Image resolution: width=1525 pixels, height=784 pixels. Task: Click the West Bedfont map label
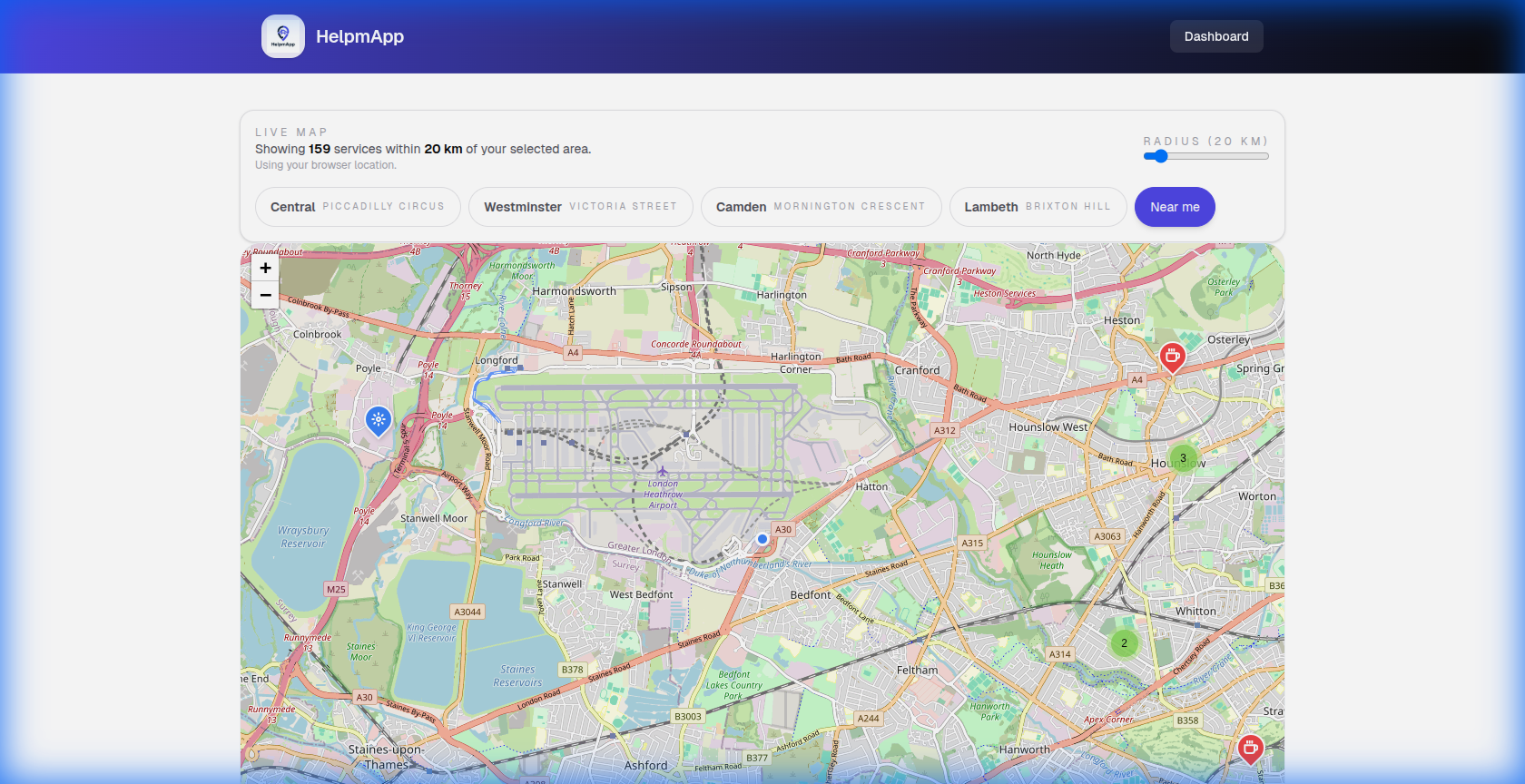point(642,595)
